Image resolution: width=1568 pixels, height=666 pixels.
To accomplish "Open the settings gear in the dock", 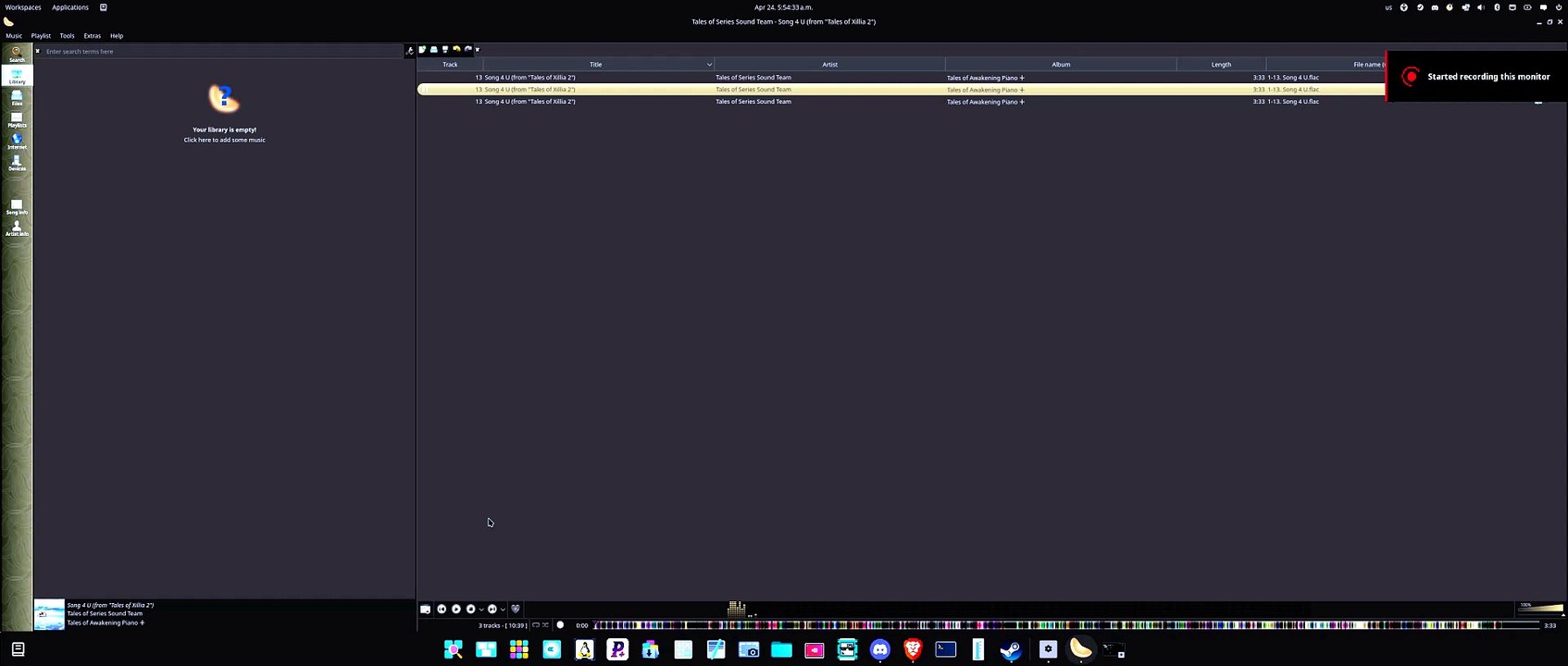I will pyautogui.click(x=1048, y=650).
